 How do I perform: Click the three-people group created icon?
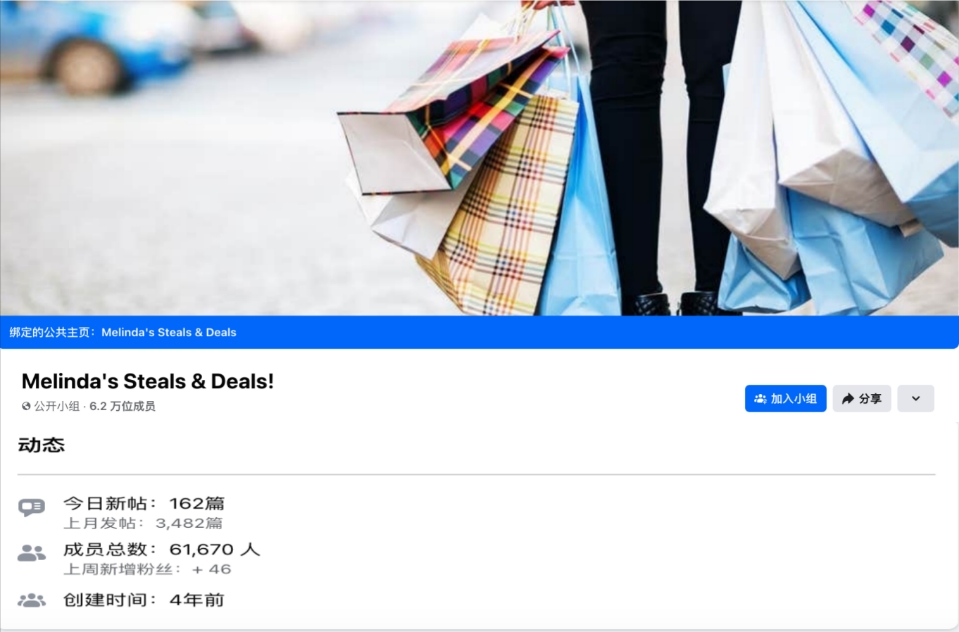31,600
